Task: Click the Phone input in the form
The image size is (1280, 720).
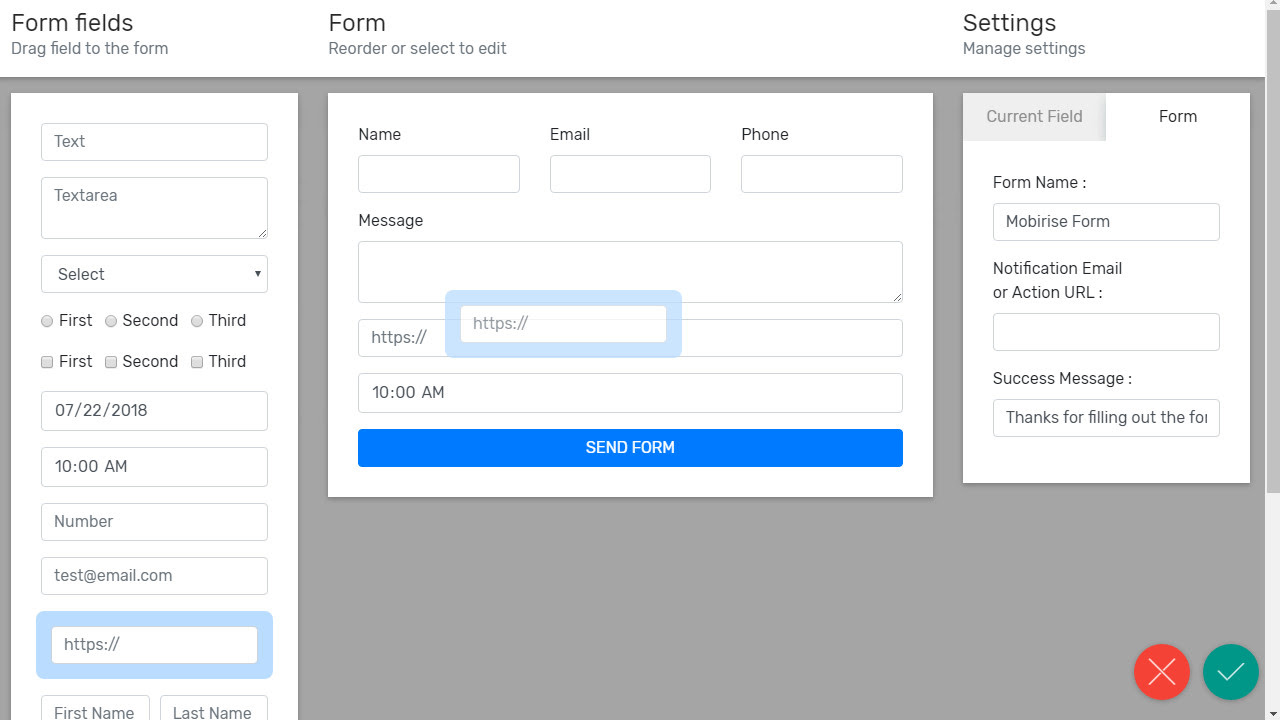Action: point(822,174)
